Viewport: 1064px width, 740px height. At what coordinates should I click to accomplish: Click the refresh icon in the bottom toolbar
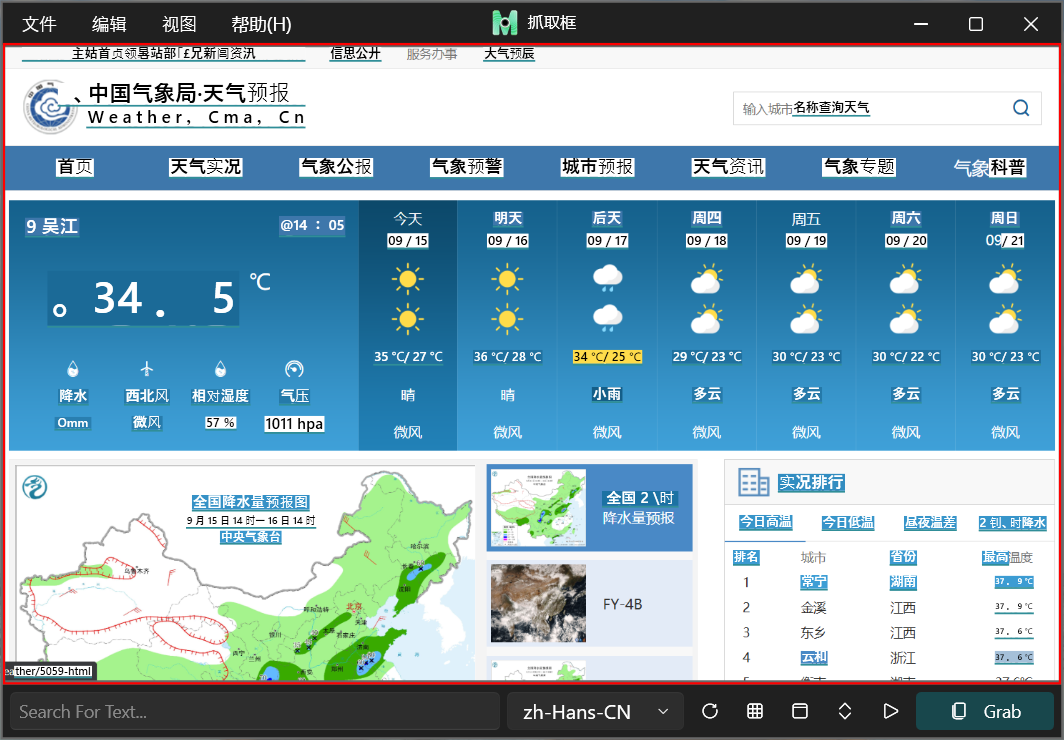point(710,711)
